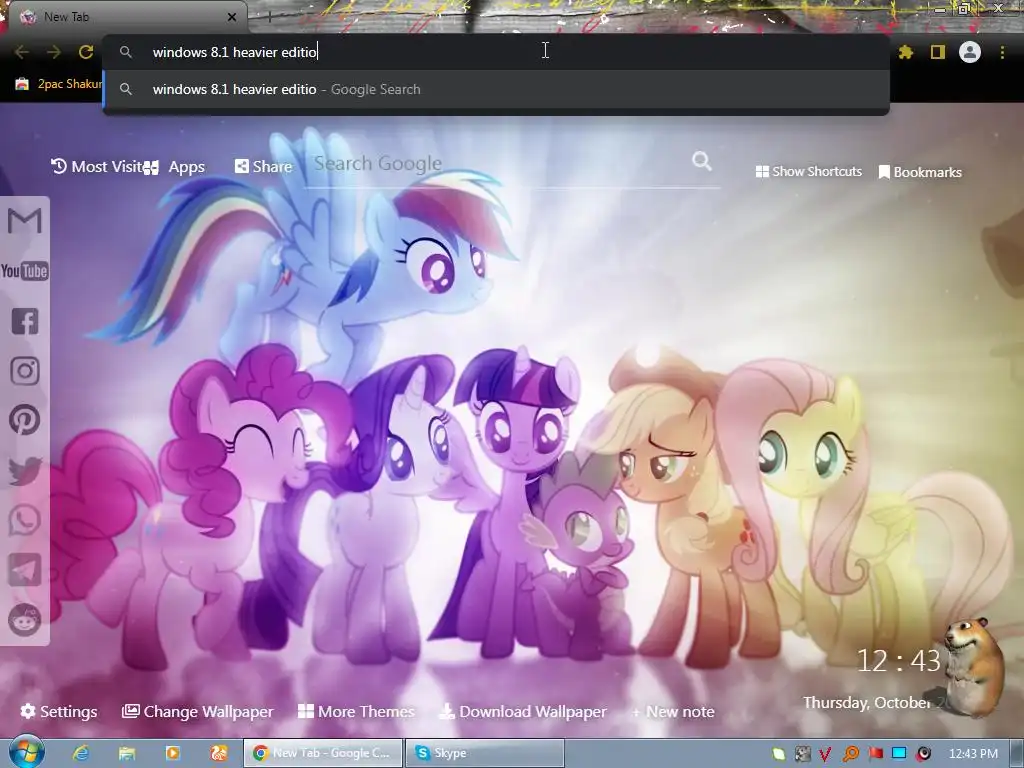Open WhatsApp icon in the sidebar
The height and width of the screenshot is (768, 1024).
click(x=25, y=520)
